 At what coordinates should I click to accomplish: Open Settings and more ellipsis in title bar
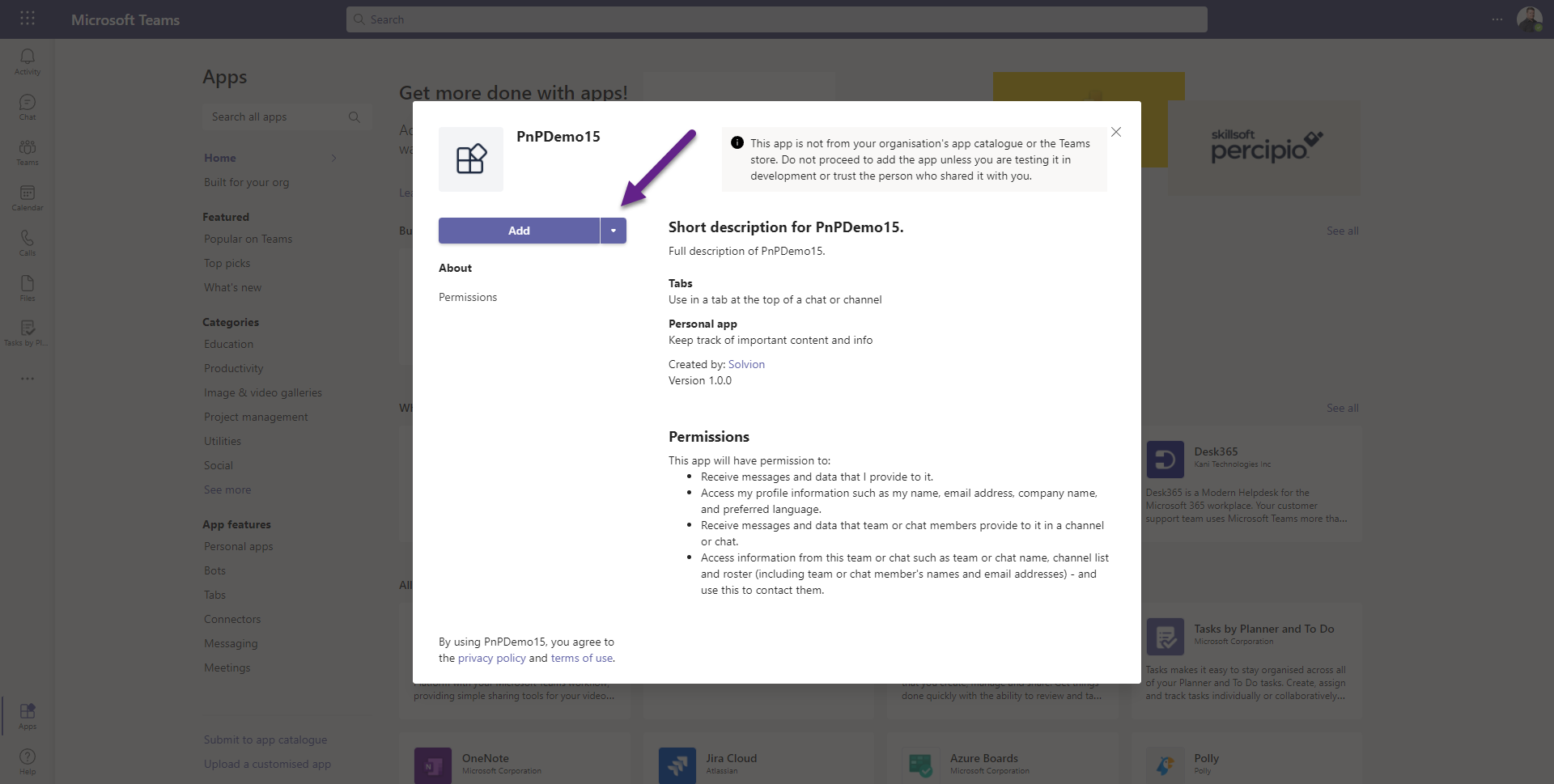1497,19
